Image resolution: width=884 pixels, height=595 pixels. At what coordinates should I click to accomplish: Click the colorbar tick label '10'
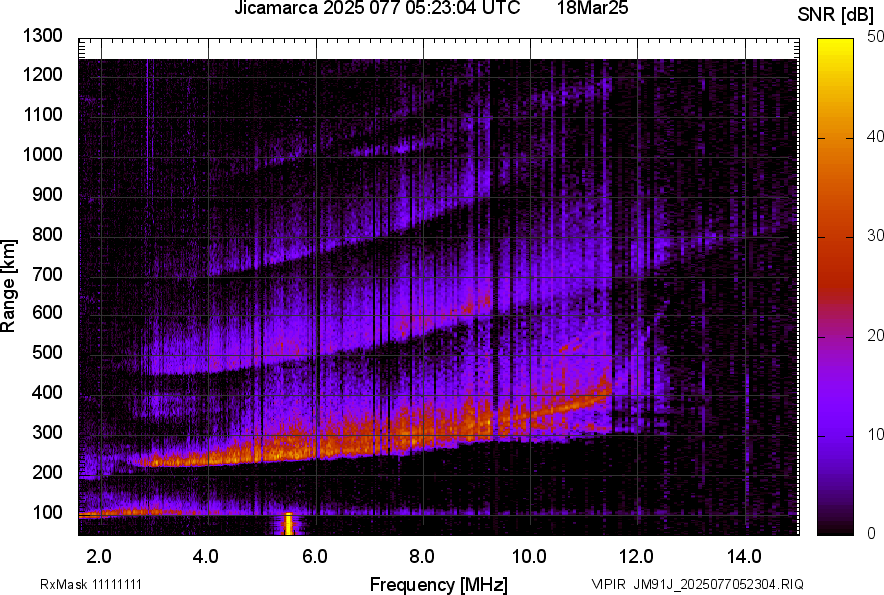[x=876, y=435]
